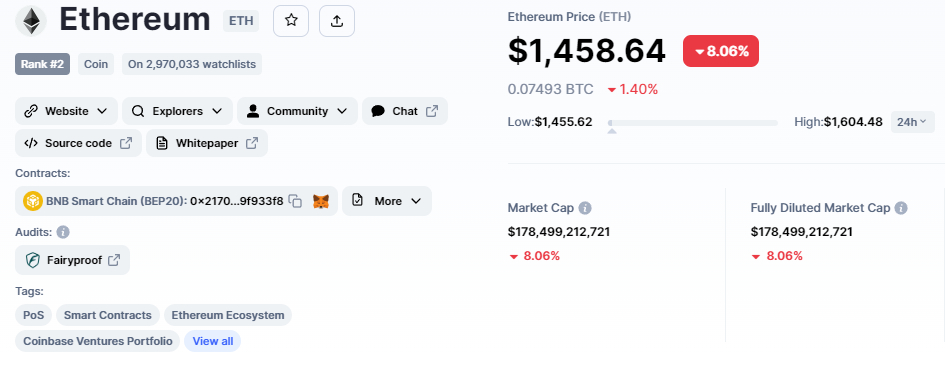Expand the Website dropdown

(x=66, y=111)
